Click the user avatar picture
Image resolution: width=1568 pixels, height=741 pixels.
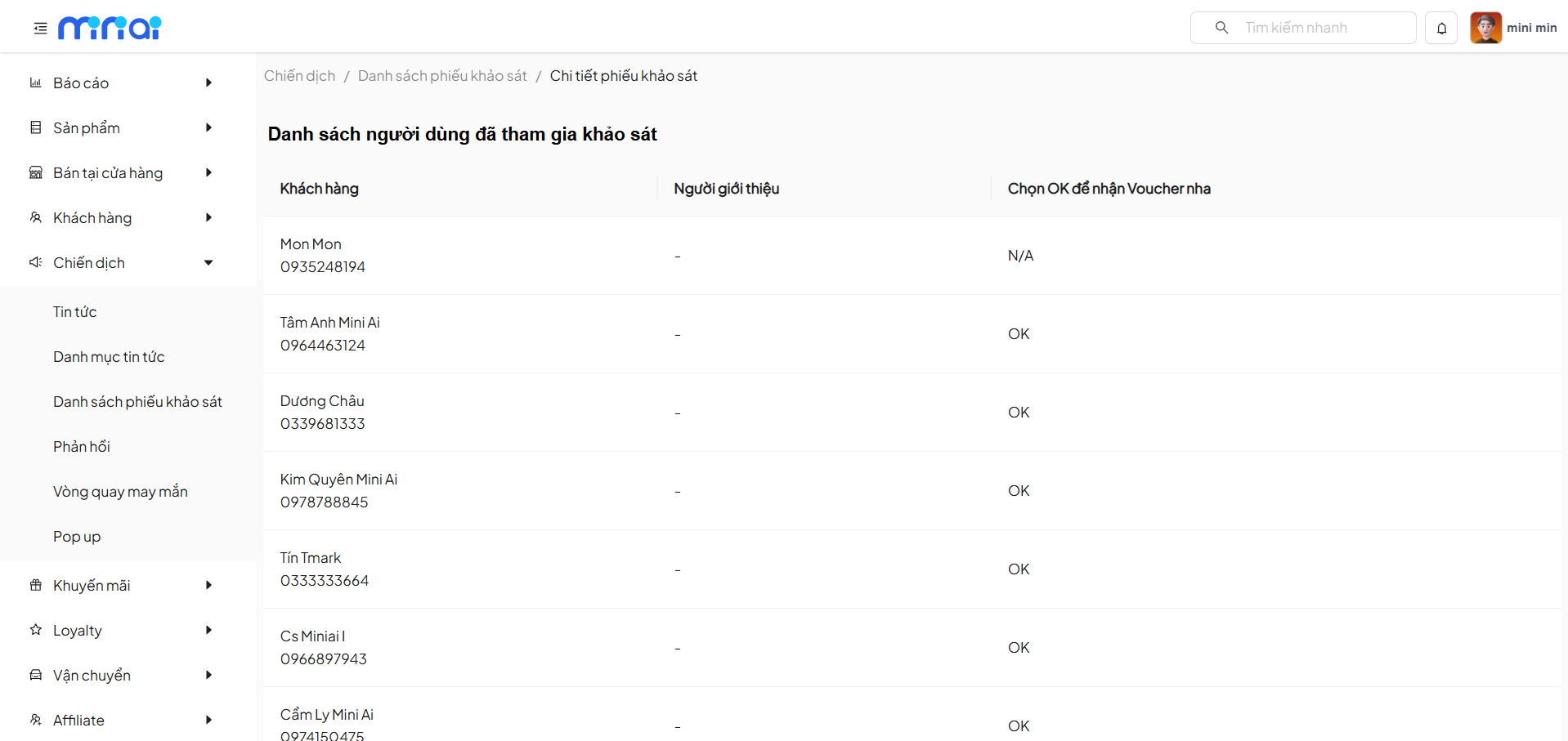coord(1485,28)
